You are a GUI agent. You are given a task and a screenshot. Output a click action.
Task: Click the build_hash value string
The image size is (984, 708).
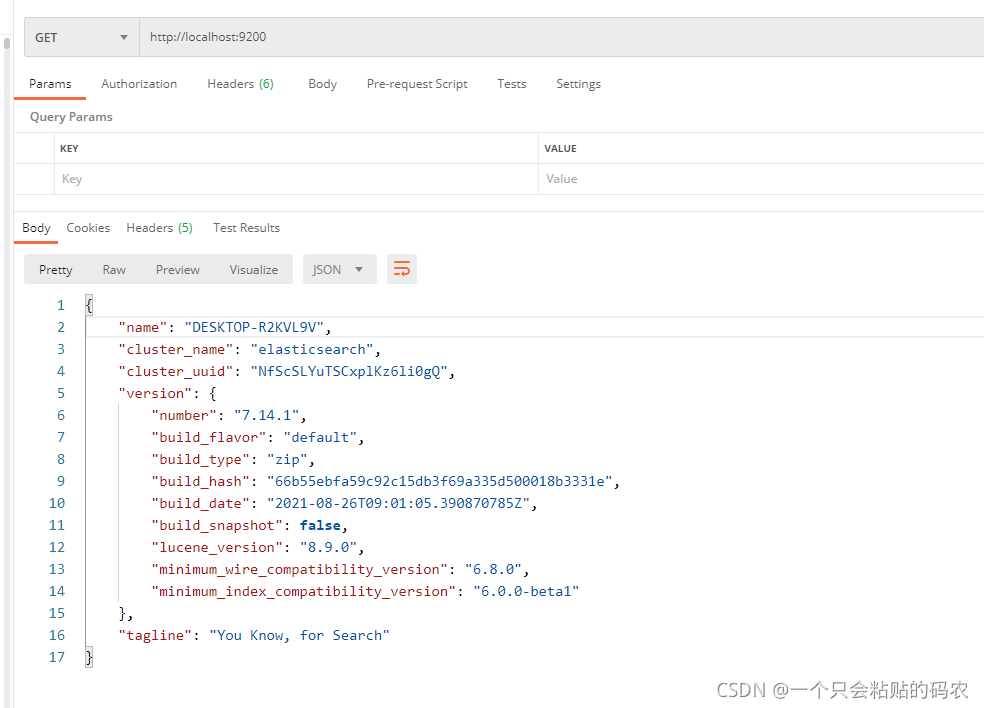440,481
